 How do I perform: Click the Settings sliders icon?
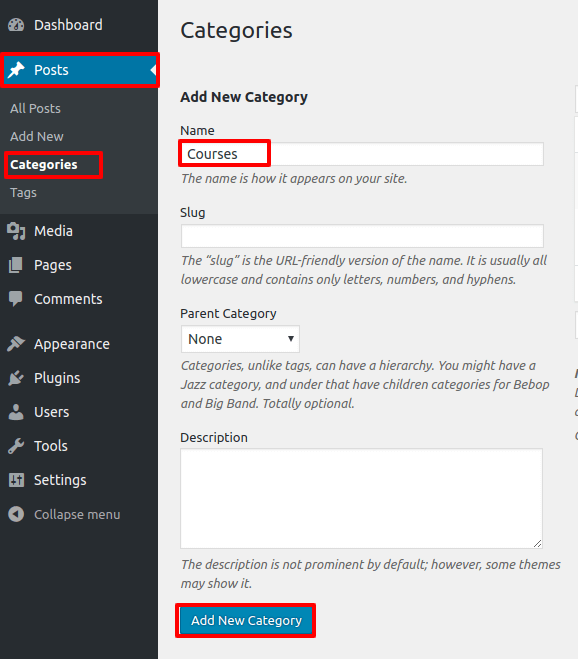pyautogui.click(x=16, y=480)
